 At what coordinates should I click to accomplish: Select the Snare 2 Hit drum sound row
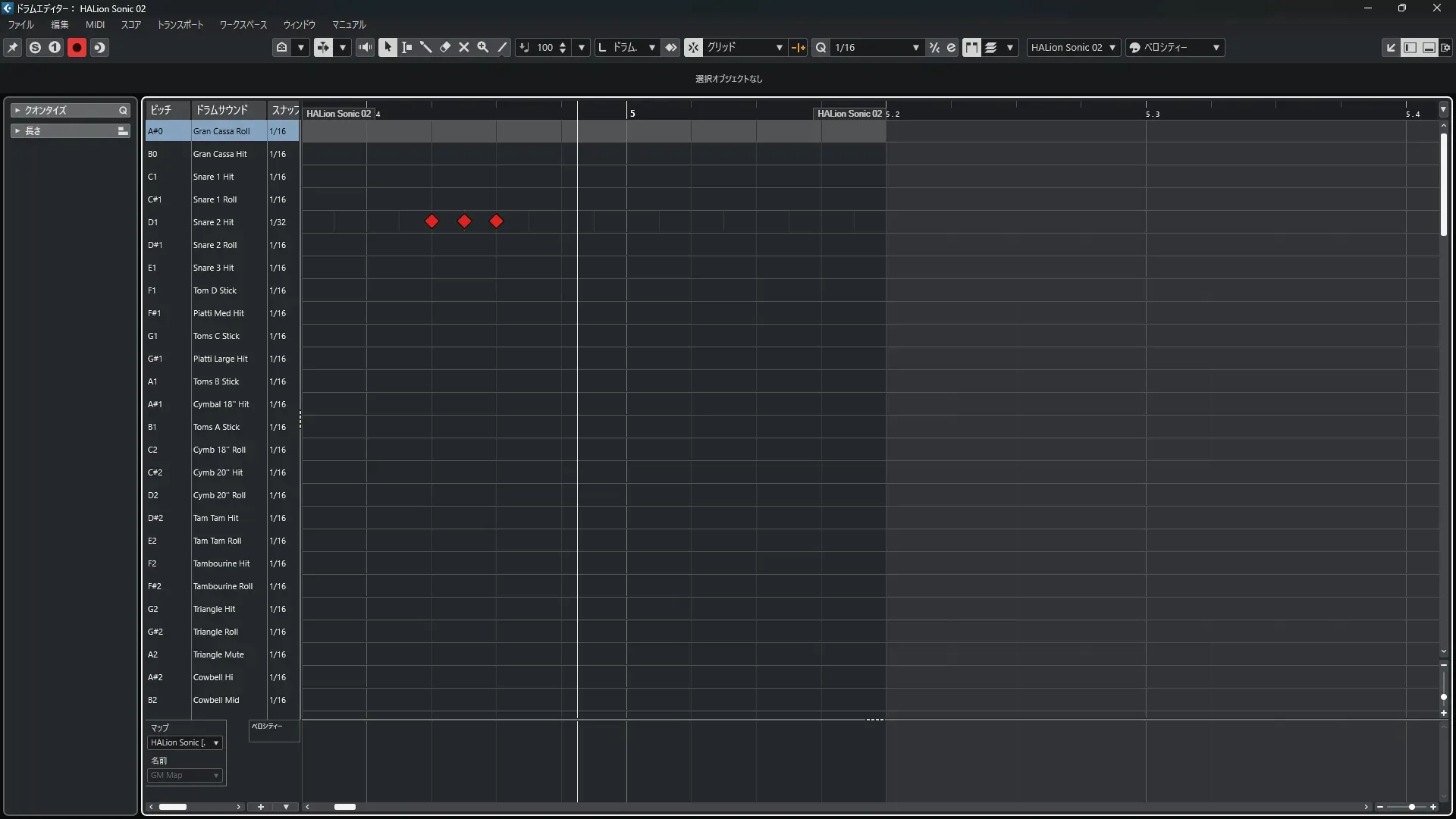click(214, 222)
